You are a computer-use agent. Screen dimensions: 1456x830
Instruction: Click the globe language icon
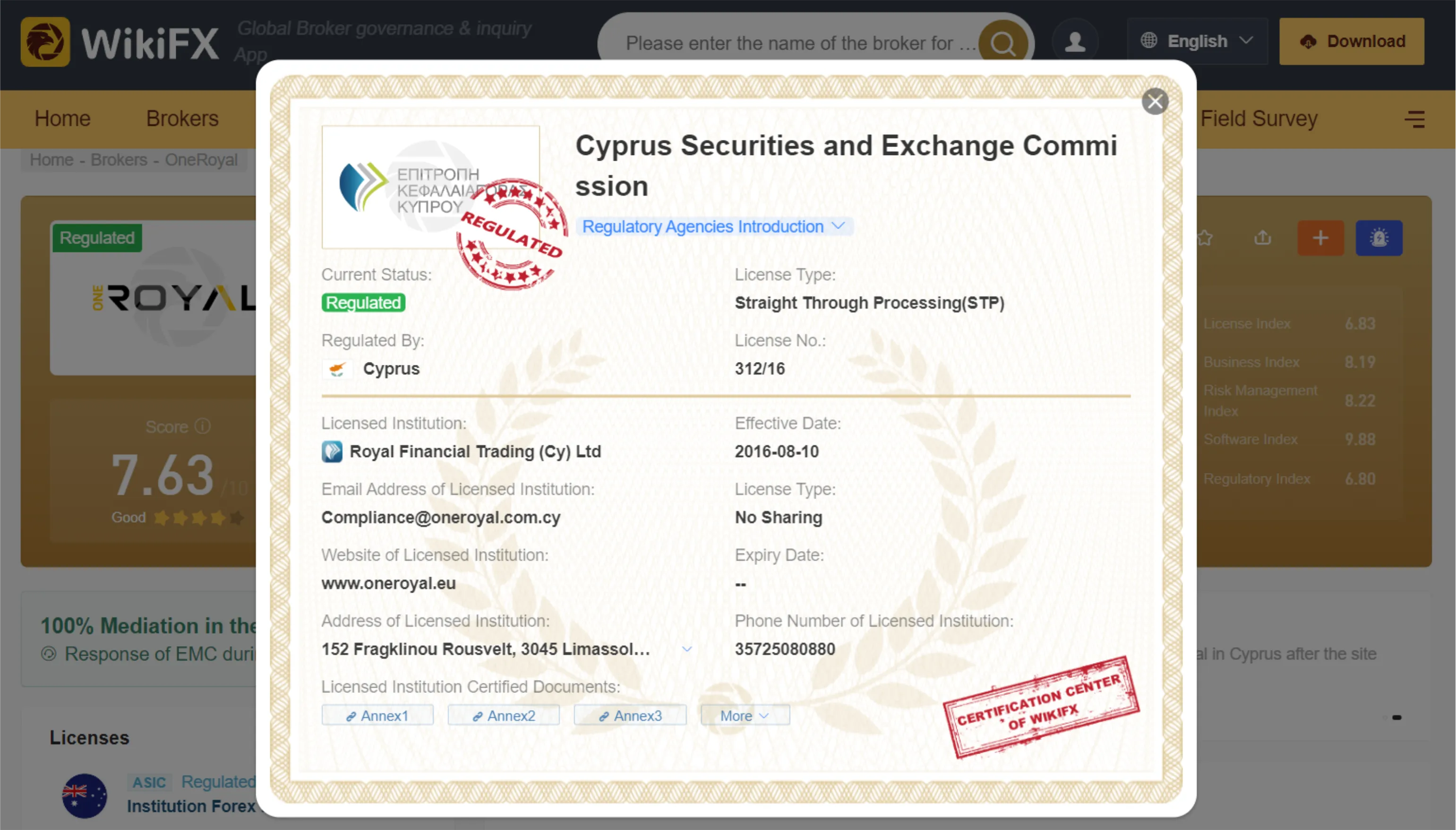(1148, 41)
